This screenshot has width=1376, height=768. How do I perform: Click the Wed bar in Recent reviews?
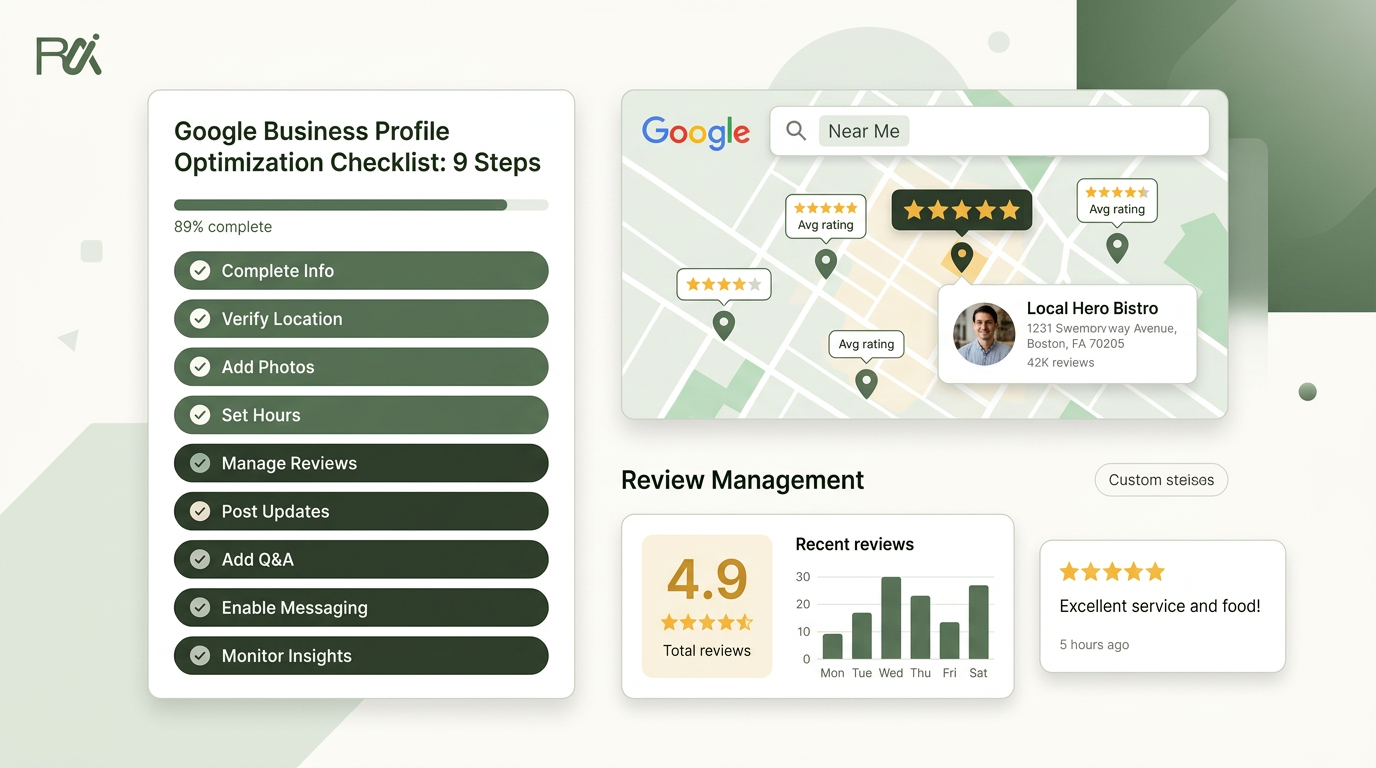(891, 618)
